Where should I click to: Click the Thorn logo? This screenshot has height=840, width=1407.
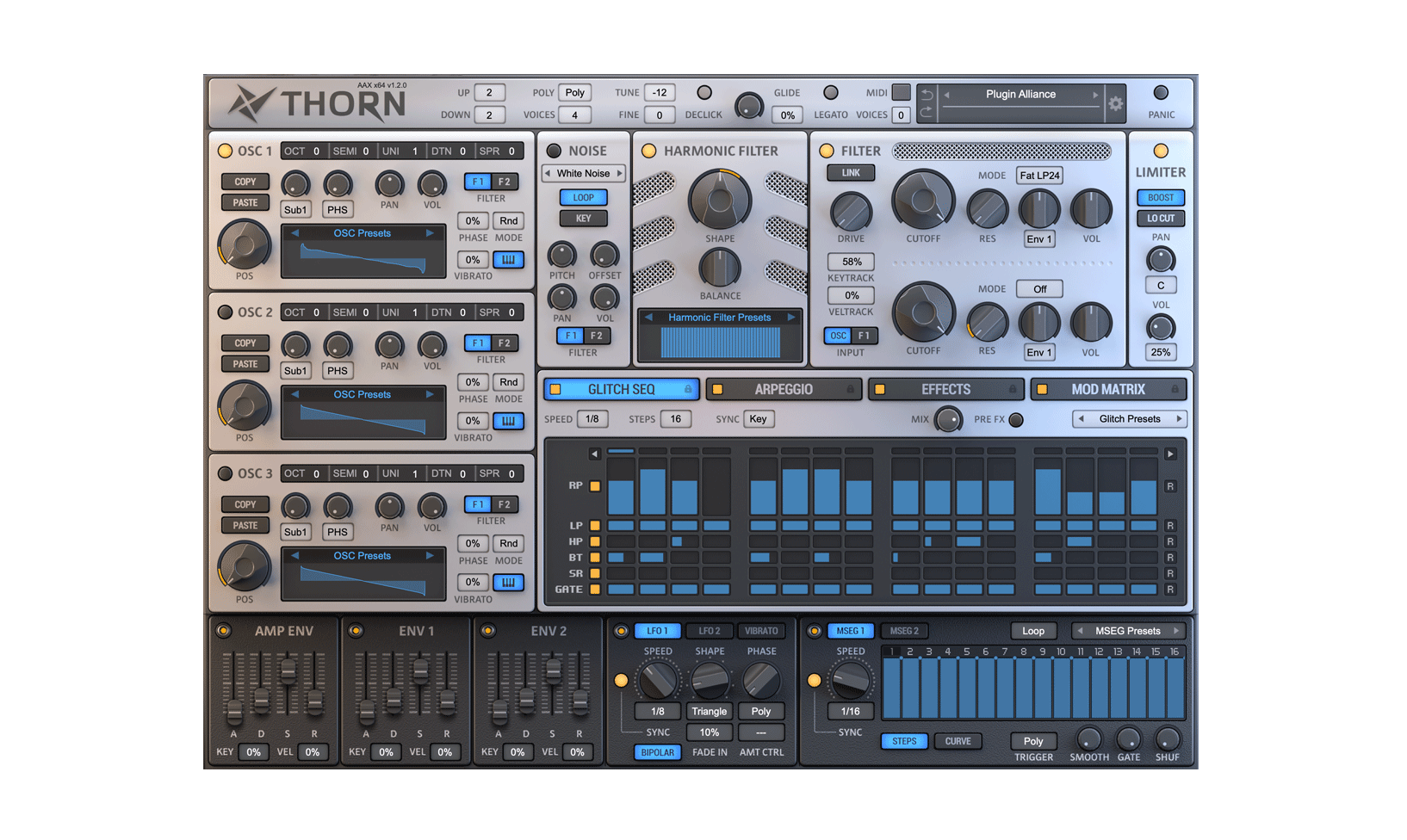(317, 104)
